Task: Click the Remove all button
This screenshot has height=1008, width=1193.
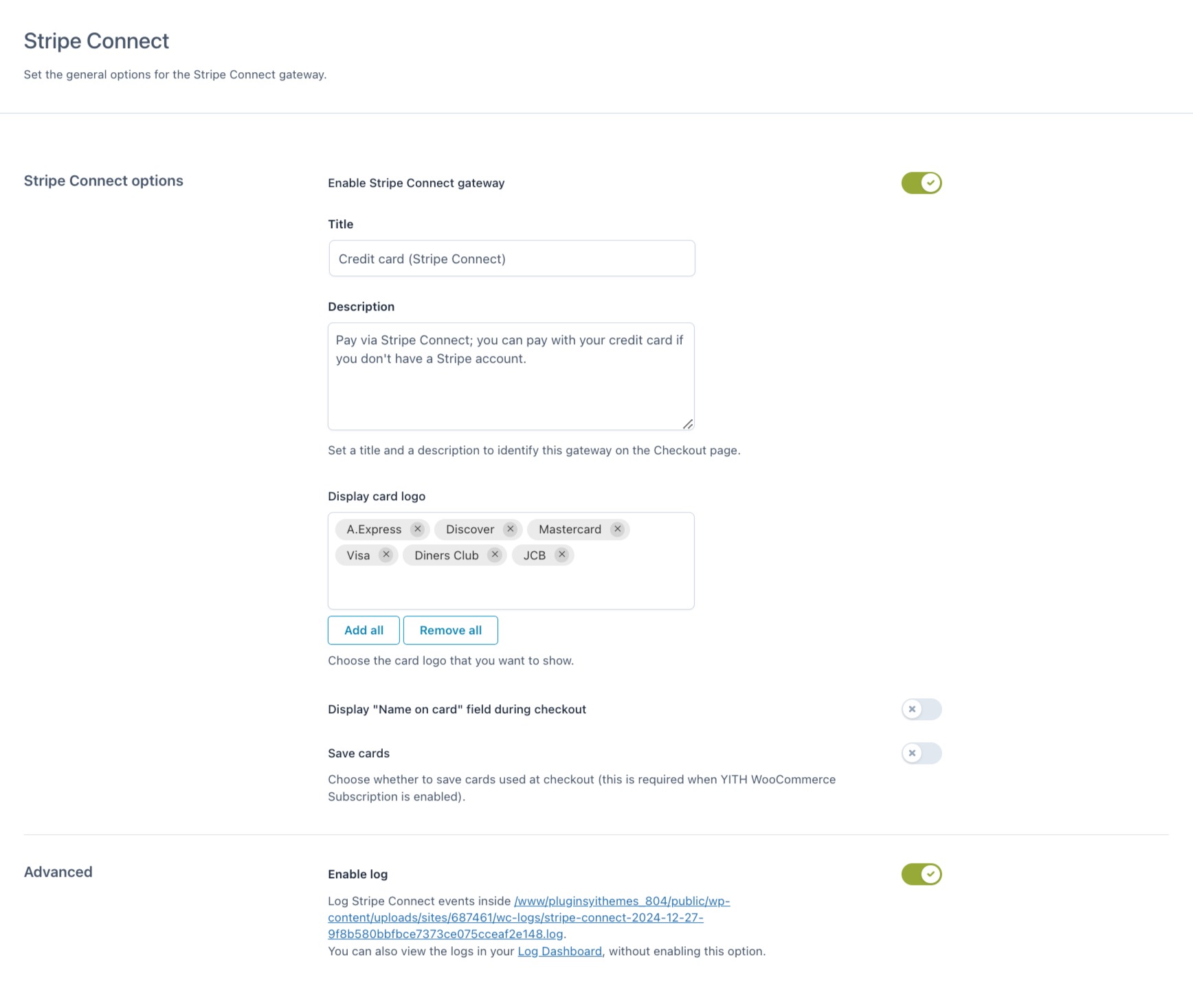Action: point(450,630)
